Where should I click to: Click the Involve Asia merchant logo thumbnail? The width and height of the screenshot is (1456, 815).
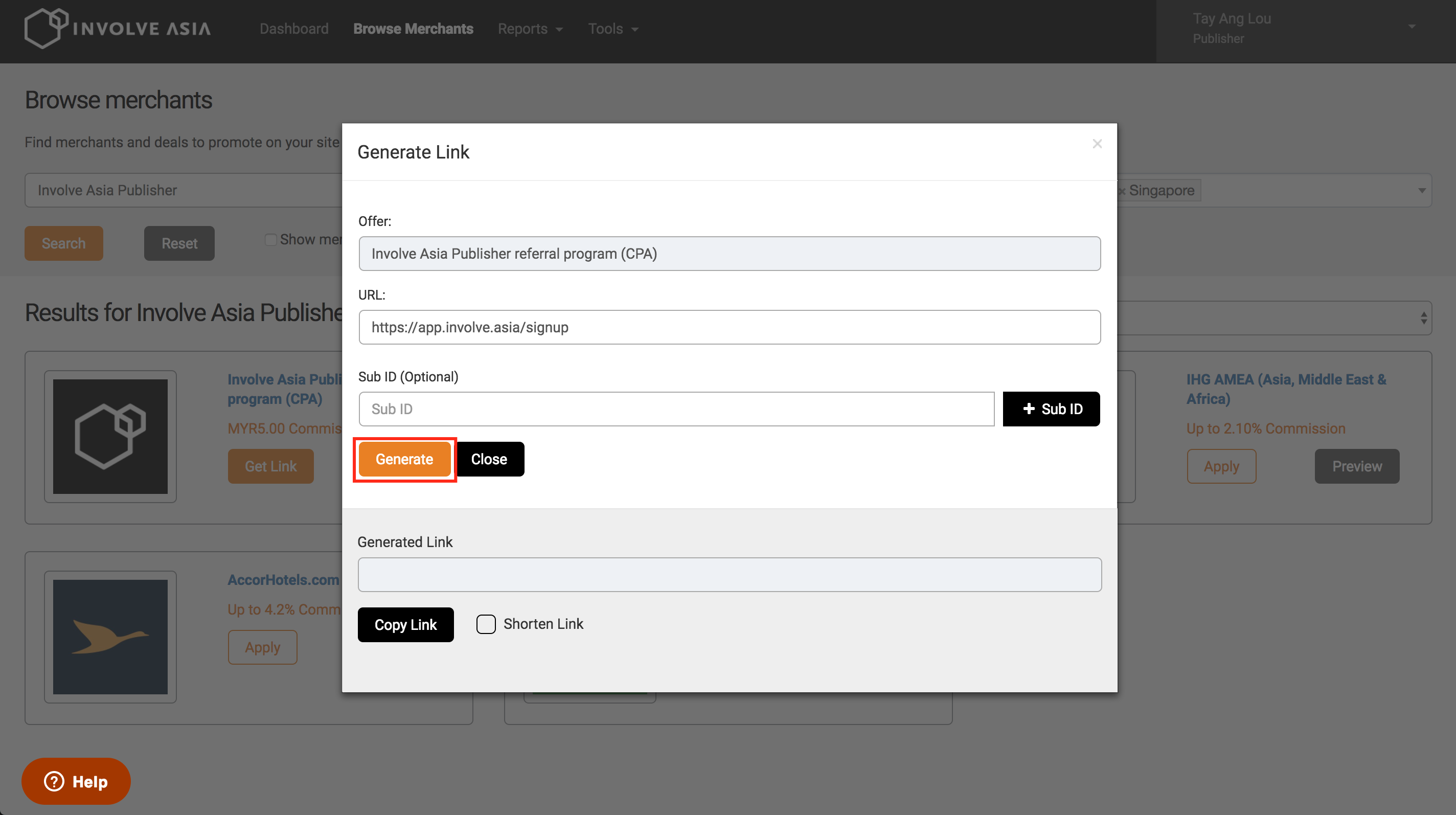click(x=110, y=436)
